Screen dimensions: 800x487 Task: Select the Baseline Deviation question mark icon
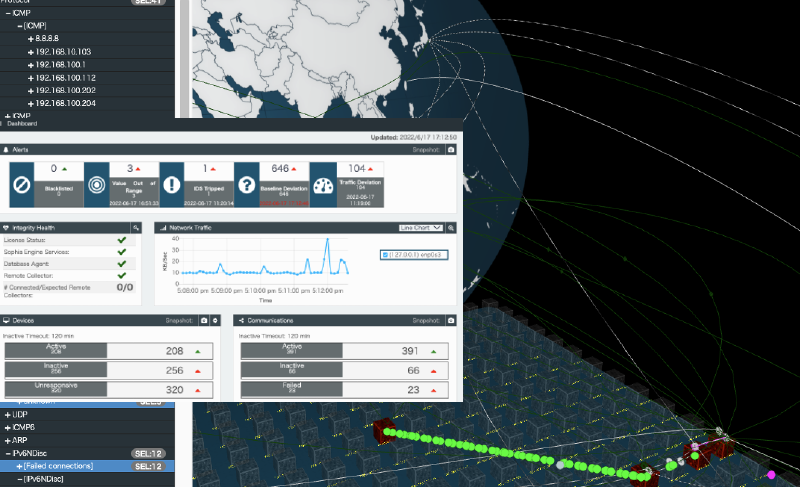pos(248,186)
